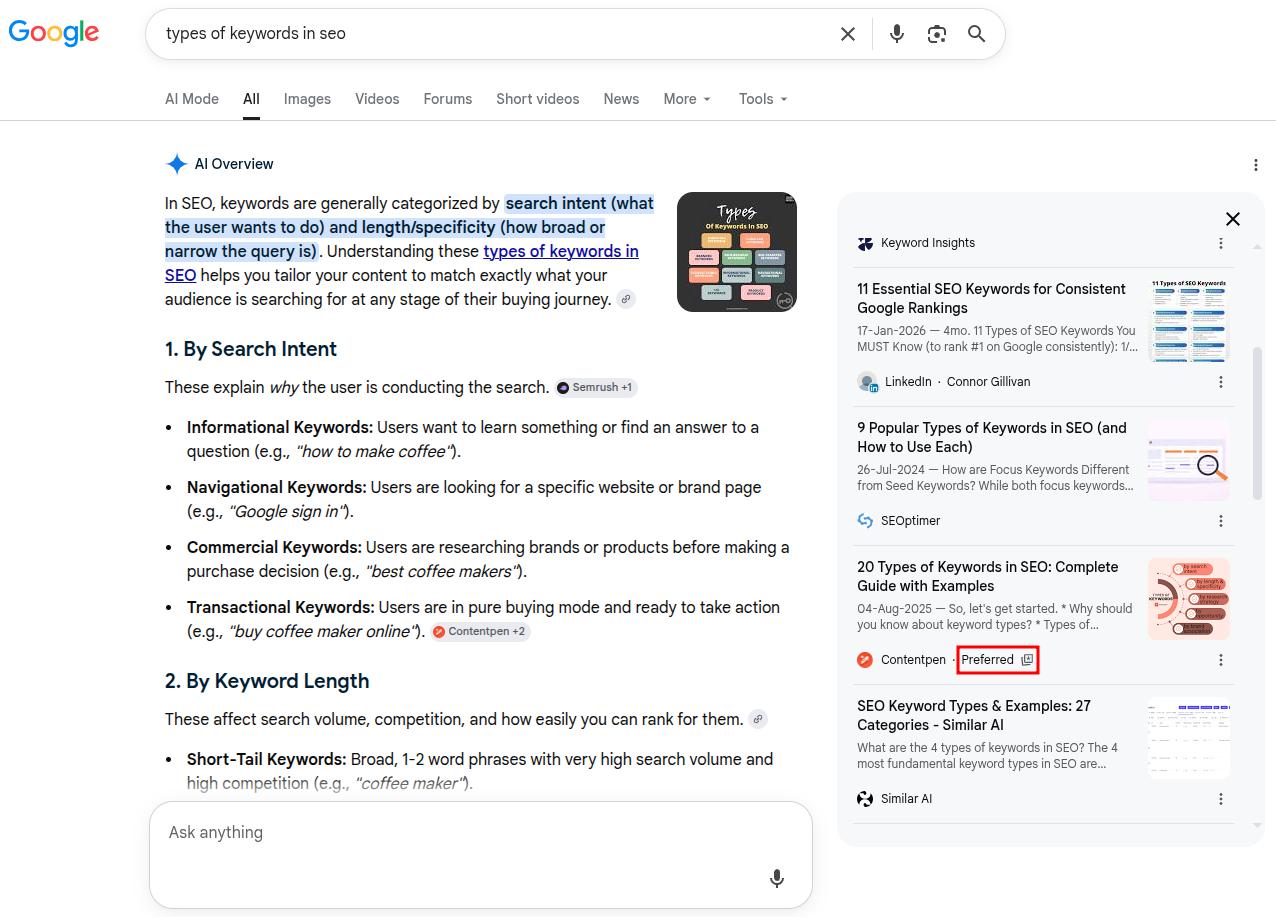
Task: Click 'Commercial Keywords:' bullet text
Action: click(x=274, y=547)
